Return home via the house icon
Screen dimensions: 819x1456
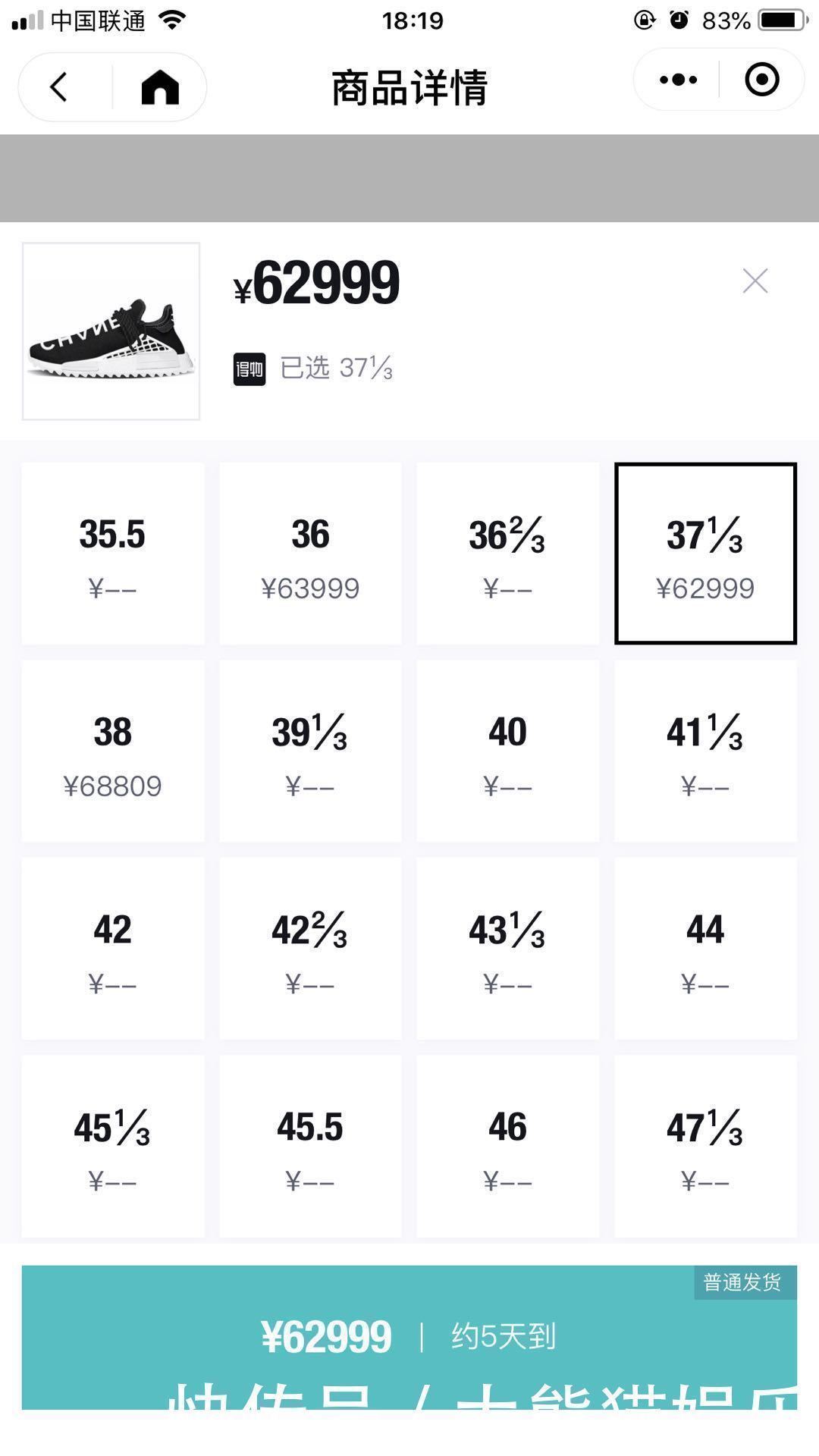[159, 86]
